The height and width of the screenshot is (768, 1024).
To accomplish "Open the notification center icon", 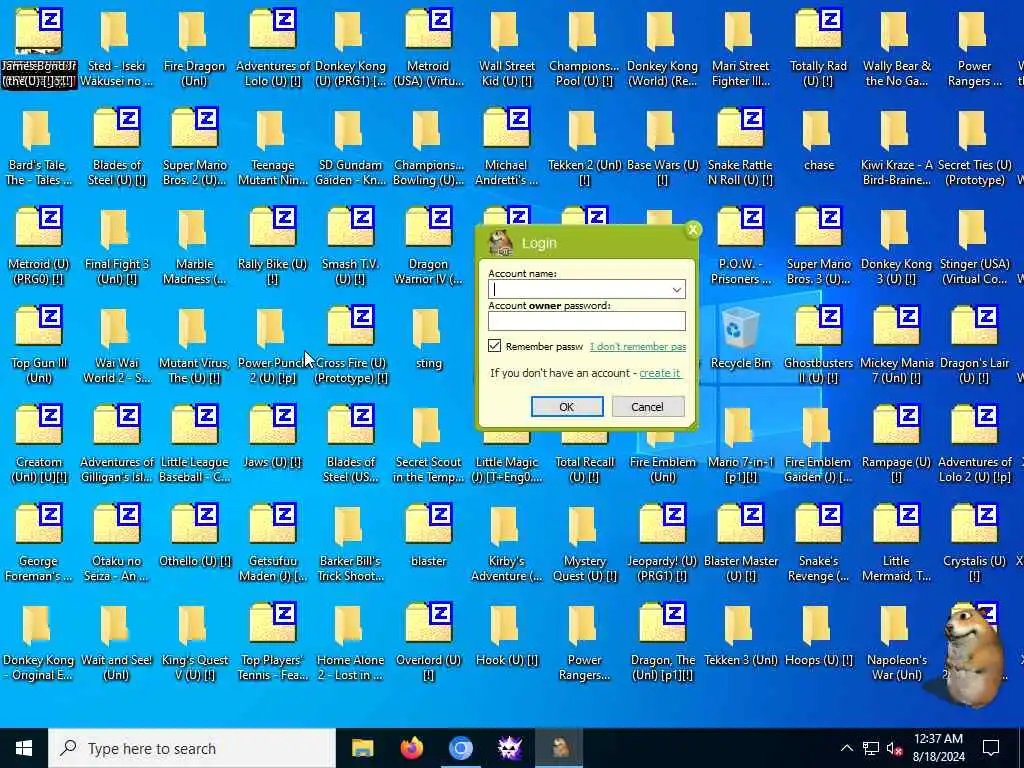I will click(x=991, y=748).
